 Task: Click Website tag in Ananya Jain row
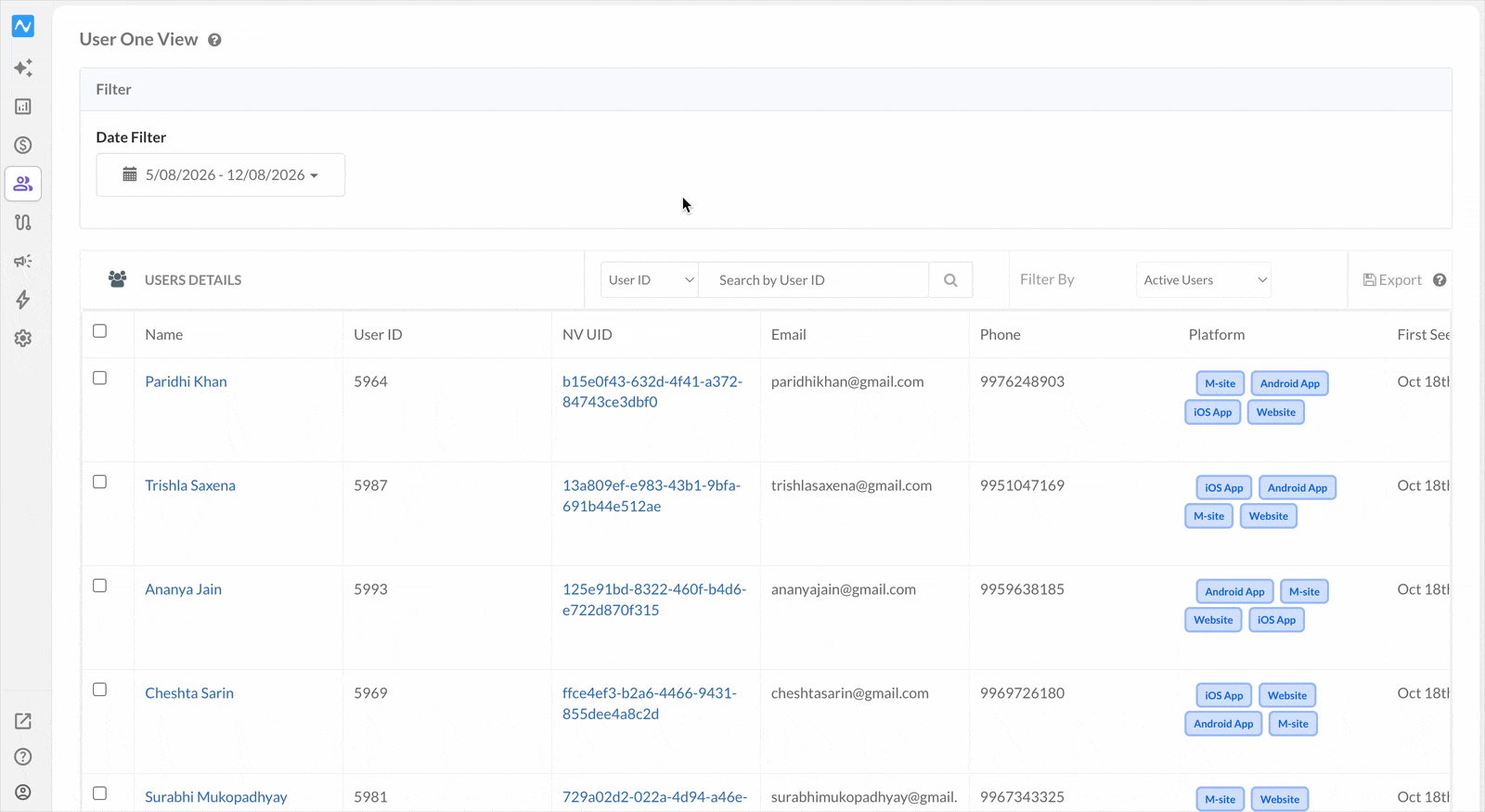coord(1213,620)
